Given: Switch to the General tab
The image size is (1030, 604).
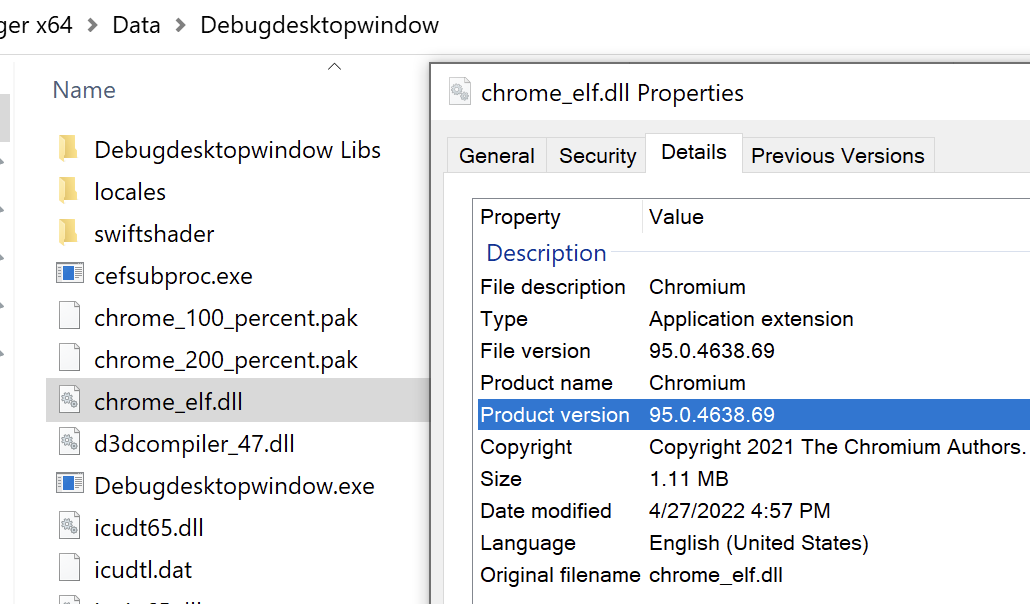Looking at the screenshot, I should pos(497,156).
